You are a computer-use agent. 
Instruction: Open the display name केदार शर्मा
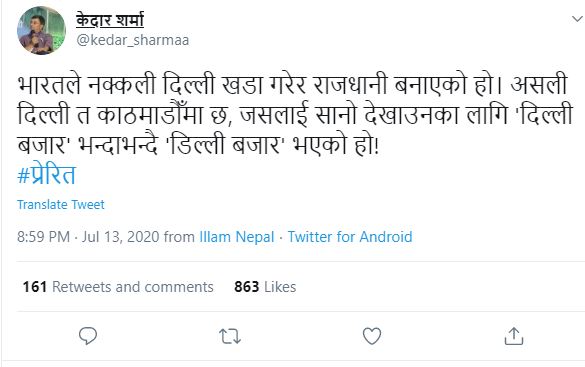point(110,19)
